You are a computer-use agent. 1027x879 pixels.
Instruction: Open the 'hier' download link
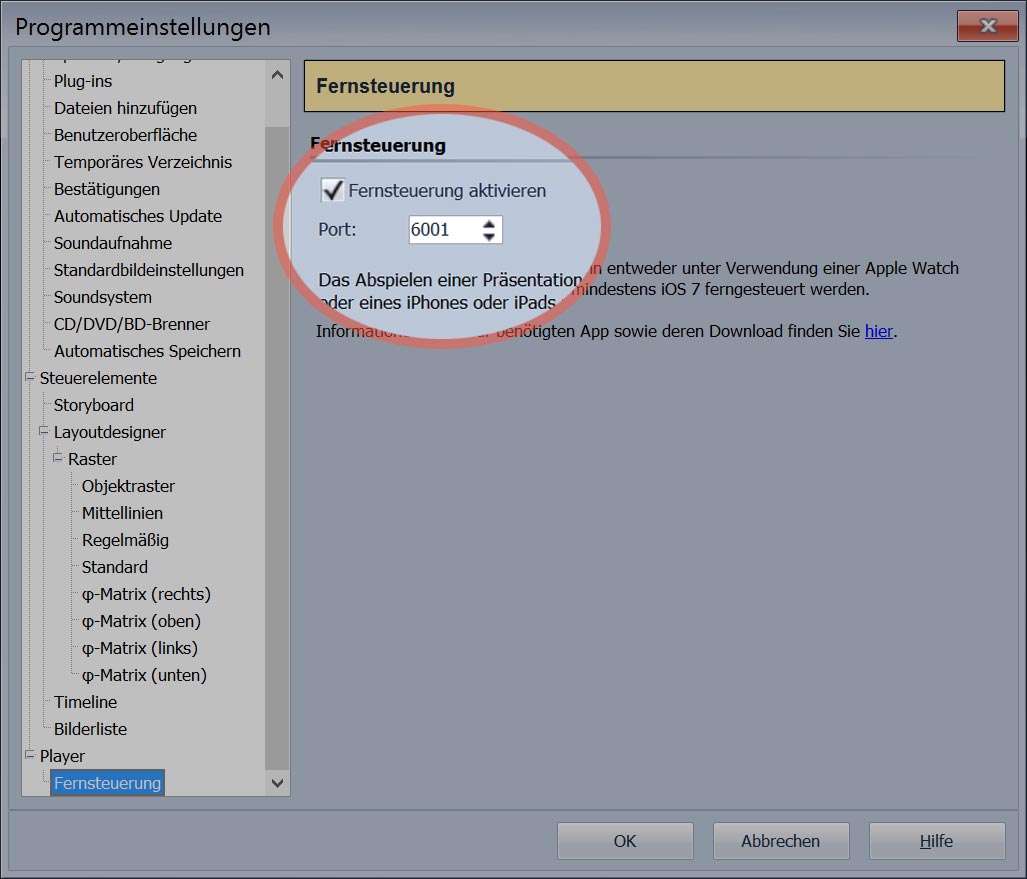point(879,331)
